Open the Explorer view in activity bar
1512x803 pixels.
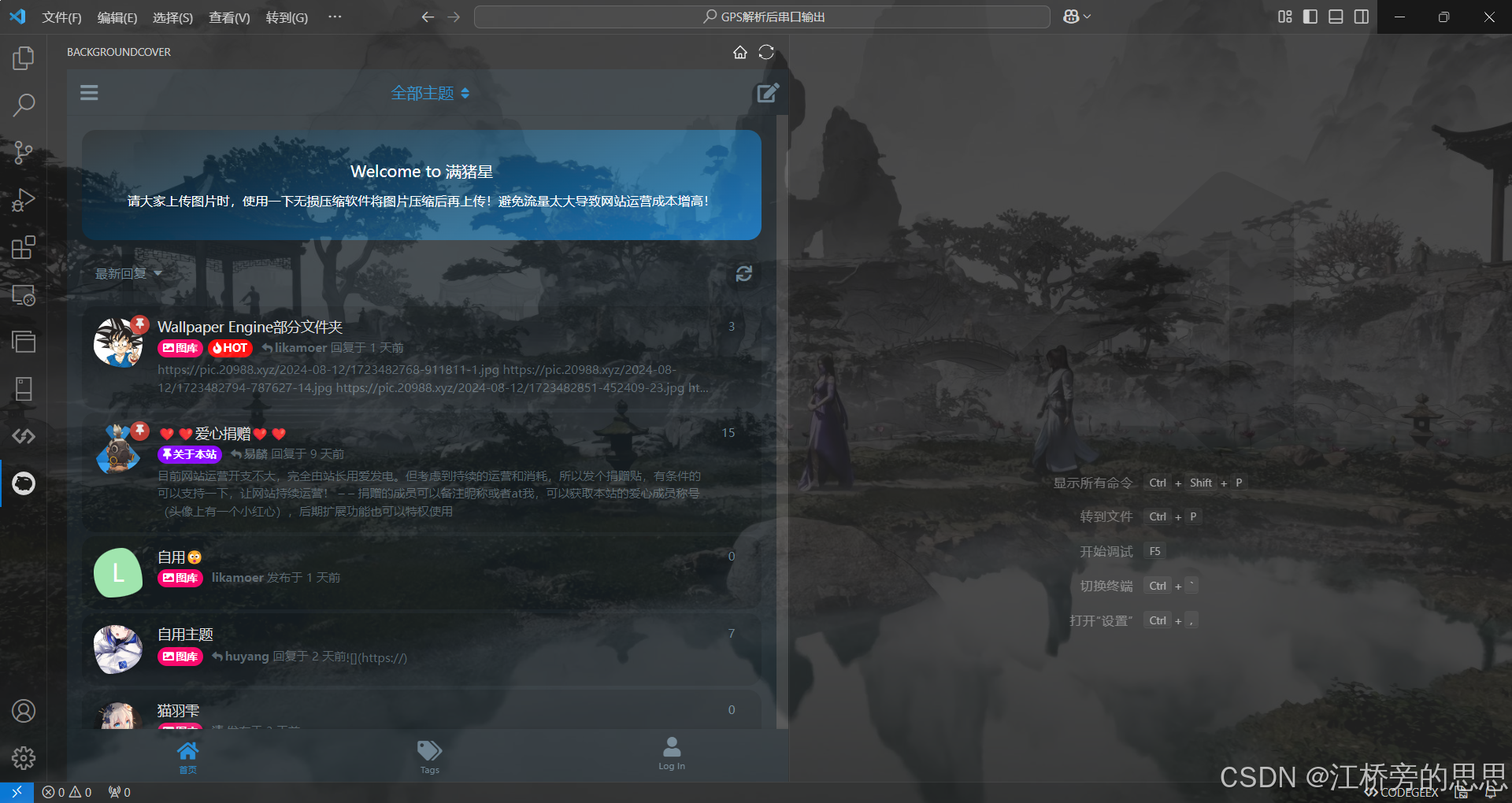pos(24,58)
